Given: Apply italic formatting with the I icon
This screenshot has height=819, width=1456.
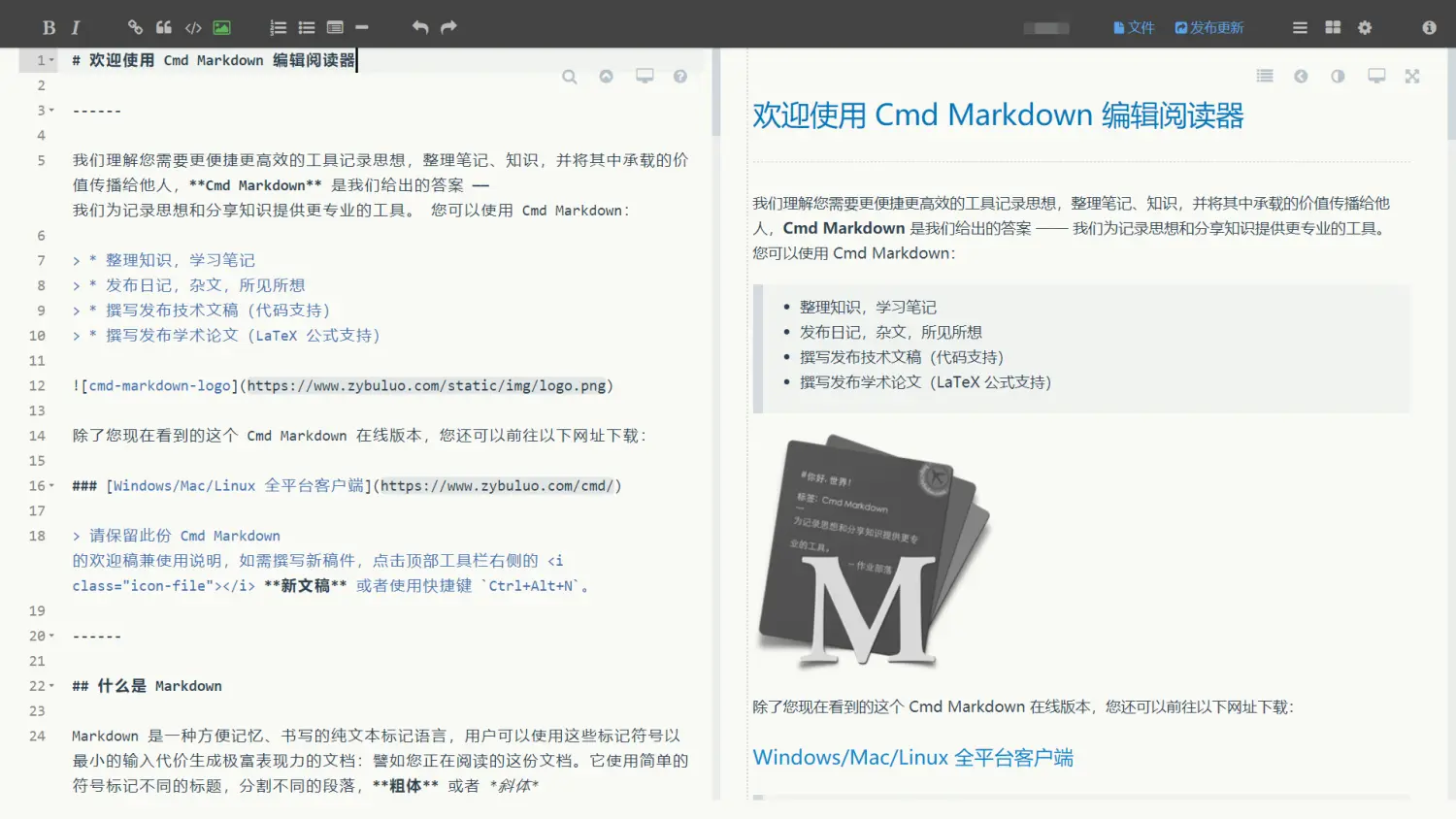Looking at the screenshot, I should click(x=76, y=27).
